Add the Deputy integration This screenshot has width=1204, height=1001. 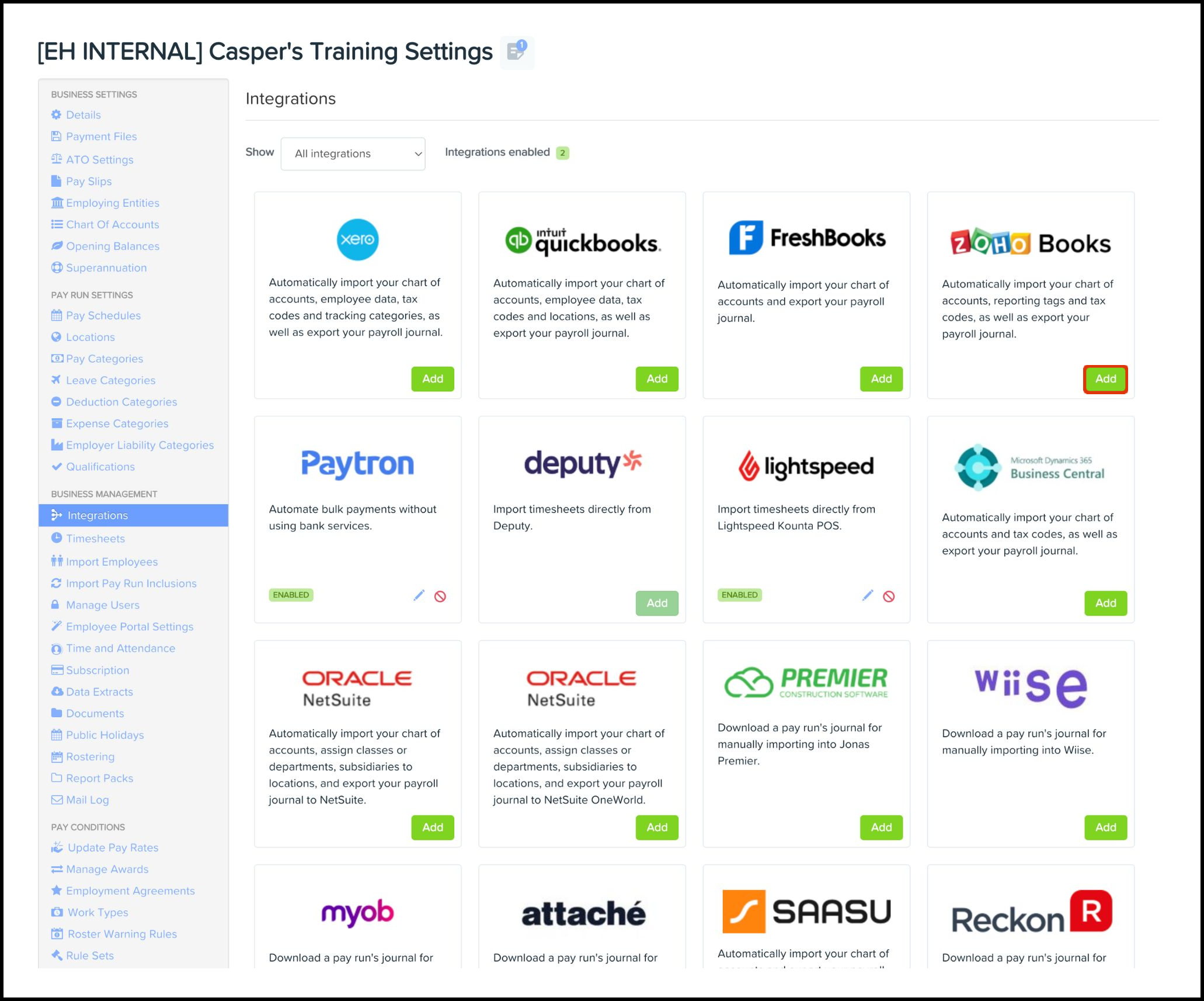pos(656,603)
